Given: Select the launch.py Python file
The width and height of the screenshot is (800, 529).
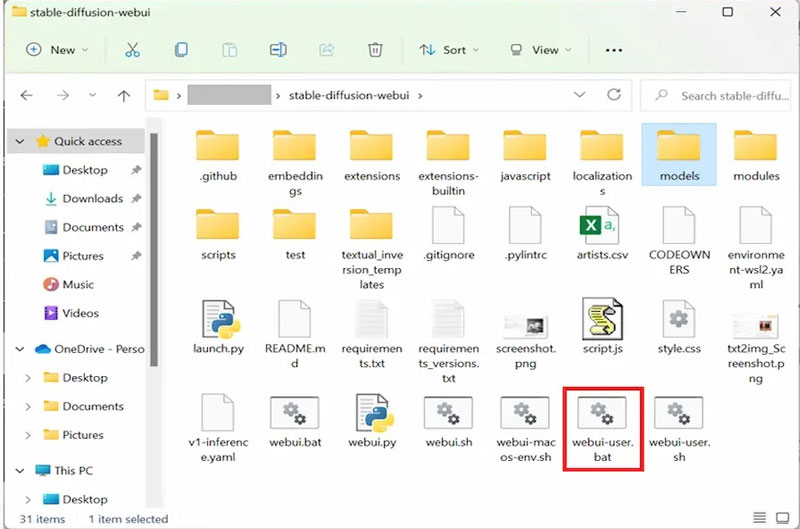Looking at the screenshot, I should pos(218,328).
